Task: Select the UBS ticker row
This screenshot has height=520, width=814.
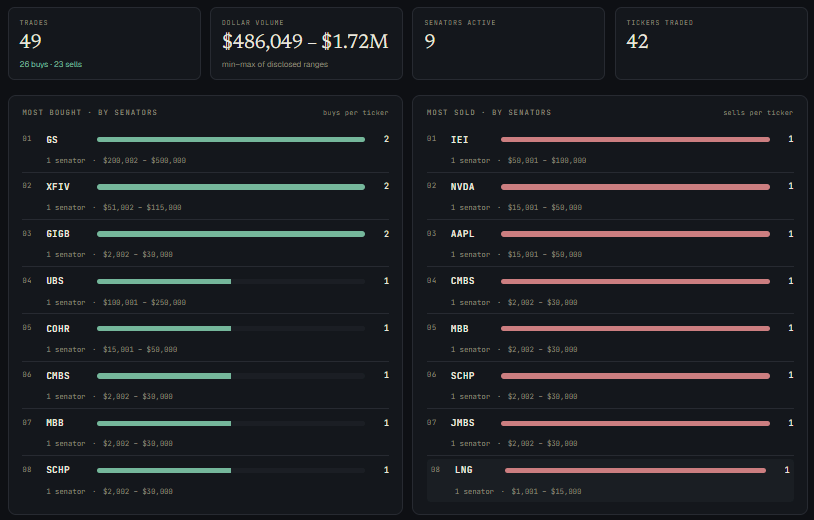Action: pyautogui.click(x=206, y=291)
